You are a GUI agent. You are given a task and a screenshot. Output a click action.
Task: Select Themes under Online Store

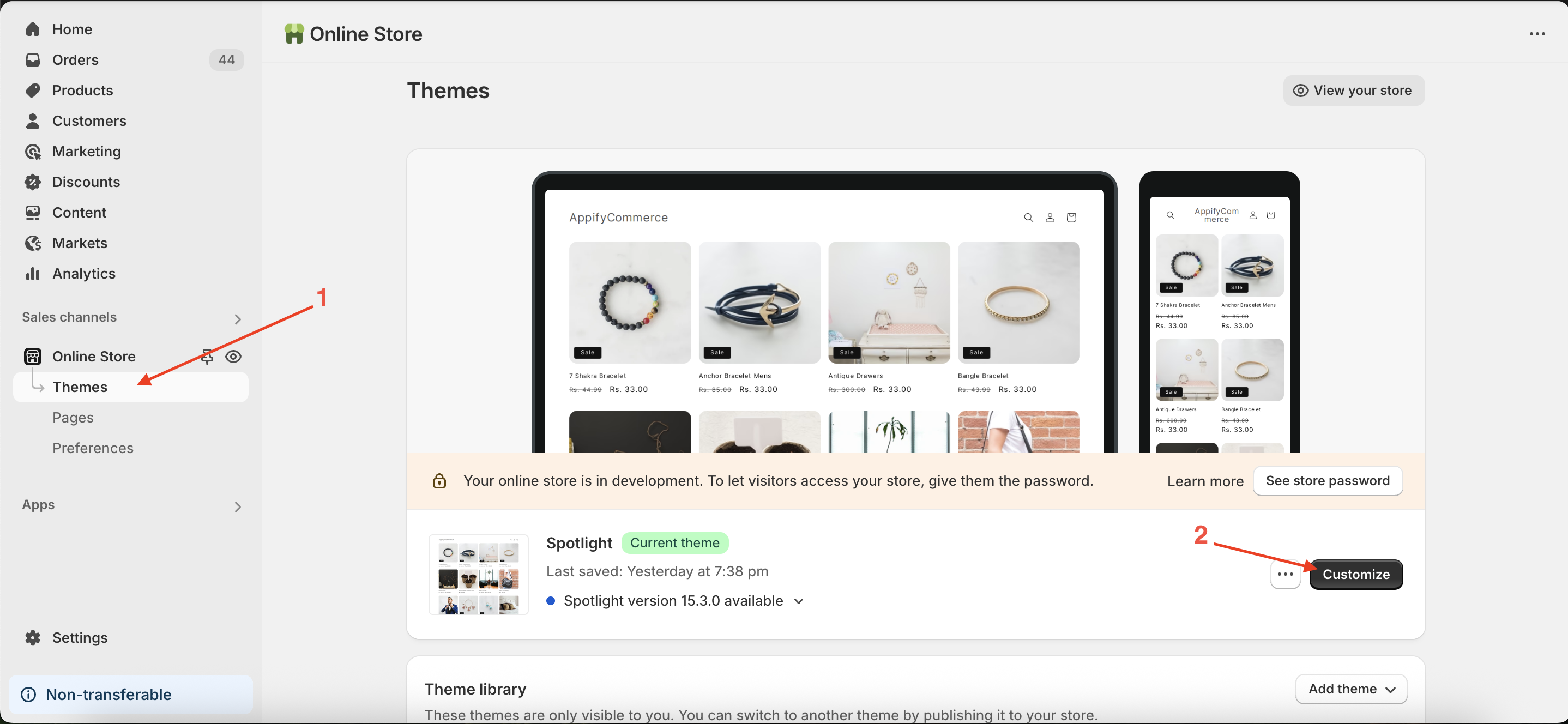click(x=130, y=387)
